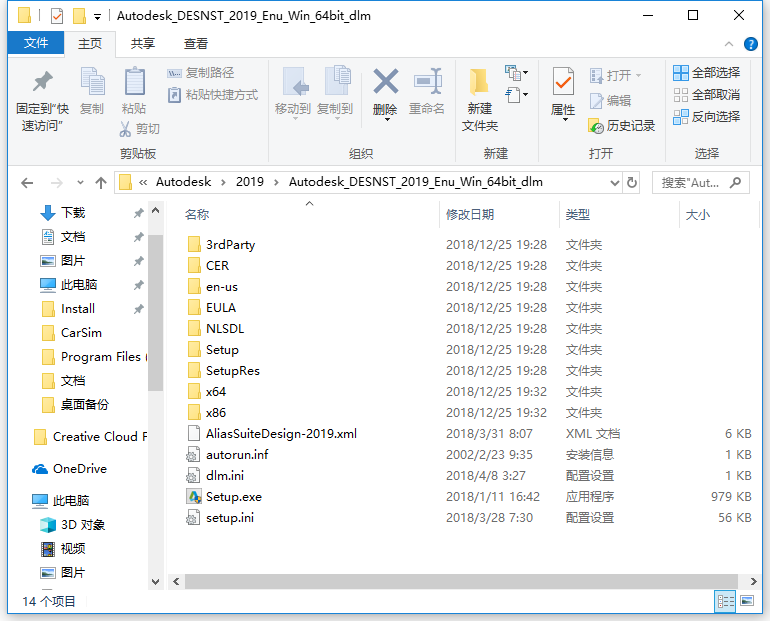Select Downloads (下载) in quick access
The image size is (770, 621).
pyautogui.click(x=73, y=213)
